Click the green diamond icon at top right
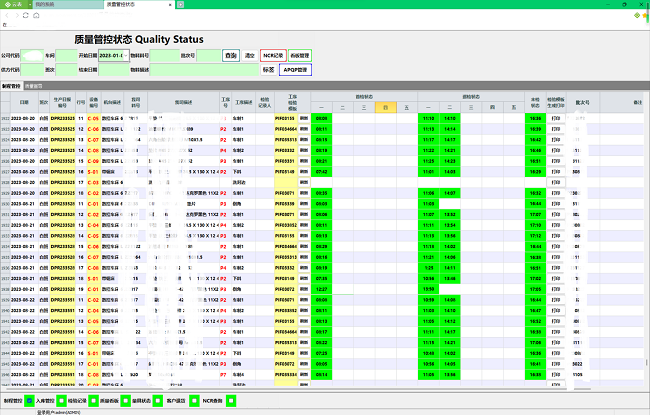650x415 pixels. tap(637, 15)
